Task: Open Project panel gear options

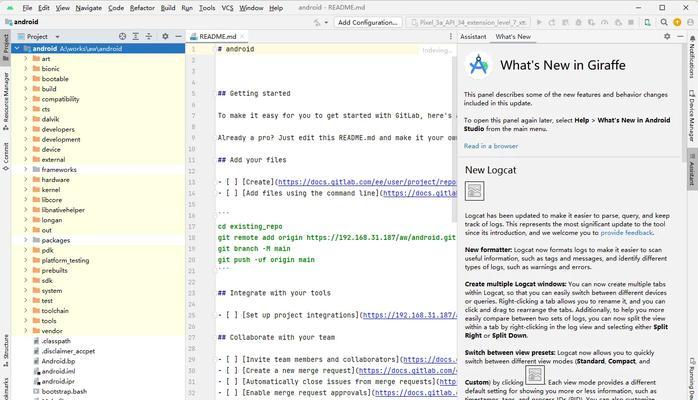Action: pos(165,36)
